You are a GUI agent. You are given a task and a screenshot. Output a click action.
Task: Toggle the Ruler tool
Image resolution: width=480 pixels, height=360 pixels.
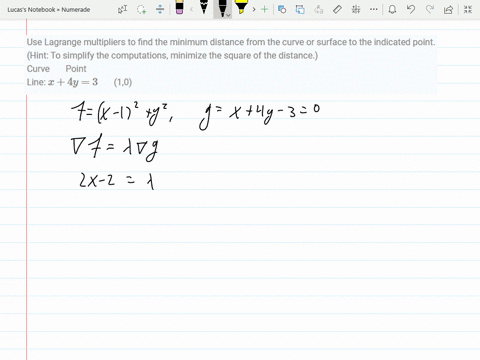click(x=337, y=9)
